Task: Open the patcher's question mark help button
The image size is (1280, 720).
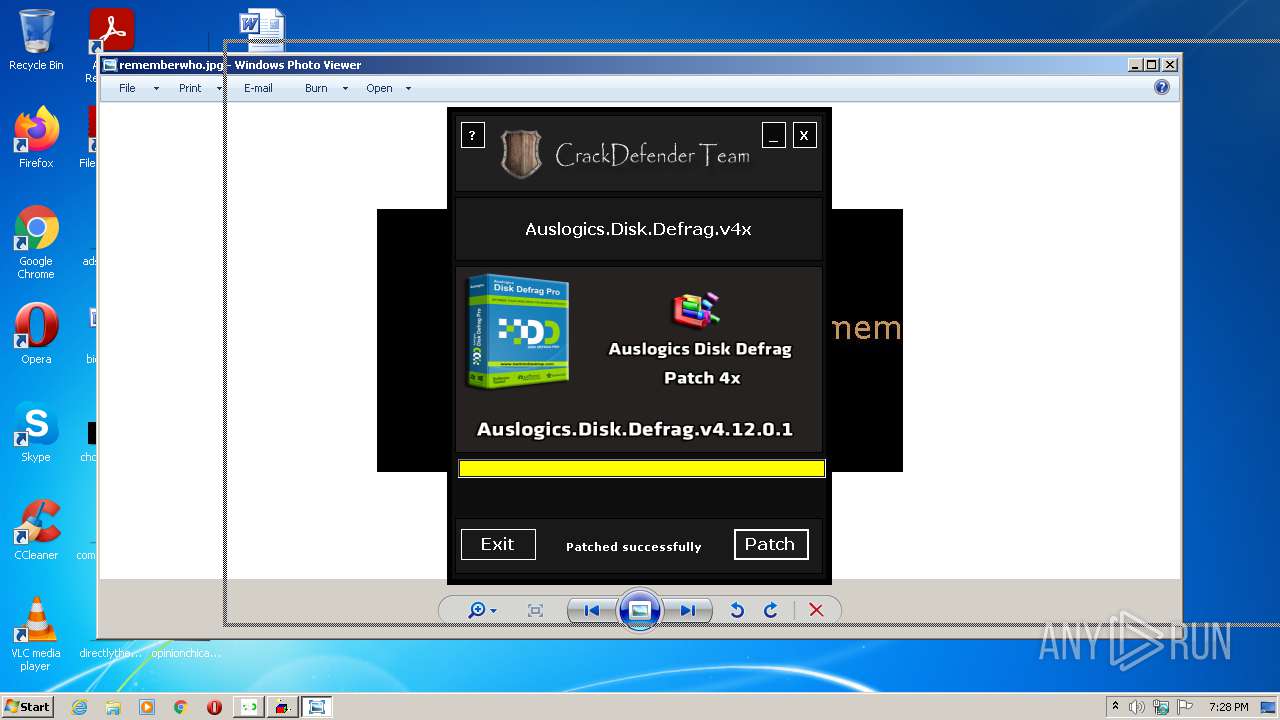Action: (473, 135)
